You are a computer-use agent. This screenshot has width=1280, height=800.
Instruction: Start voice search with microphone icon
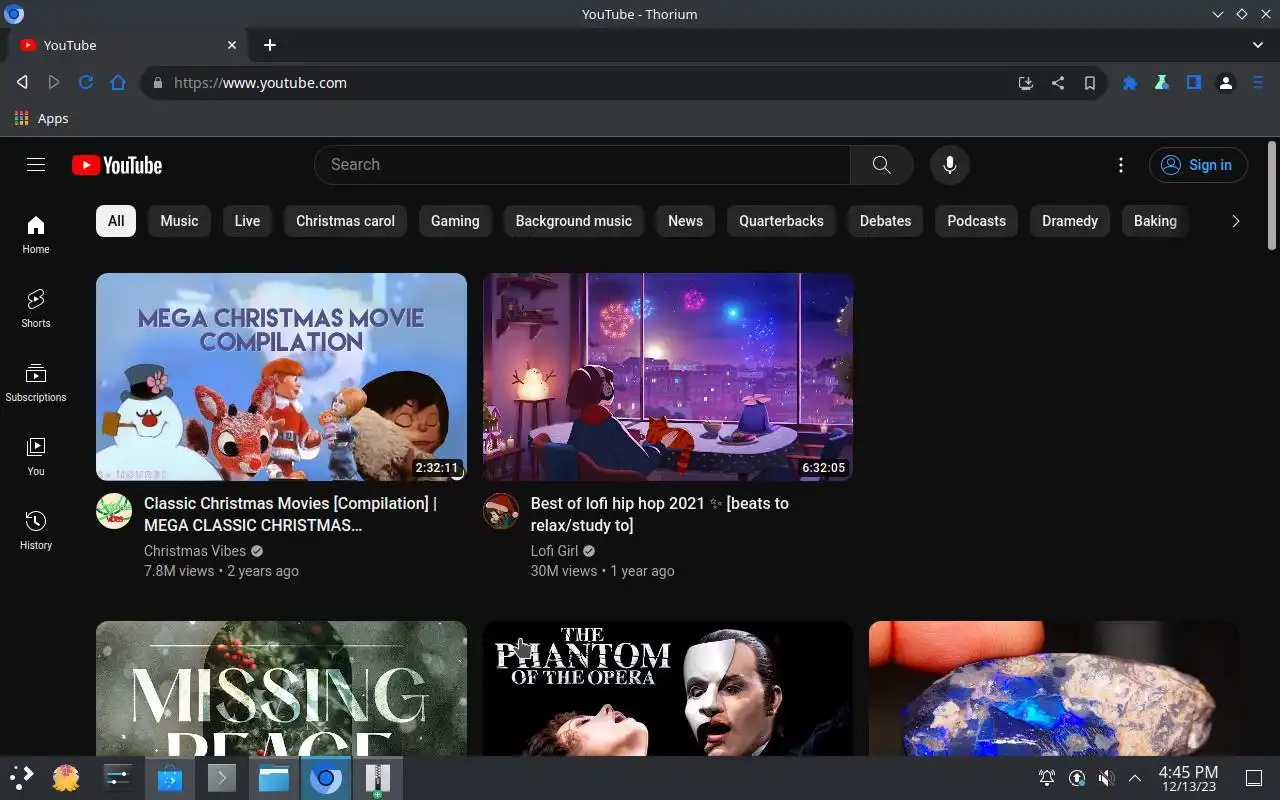click(950, 165)
